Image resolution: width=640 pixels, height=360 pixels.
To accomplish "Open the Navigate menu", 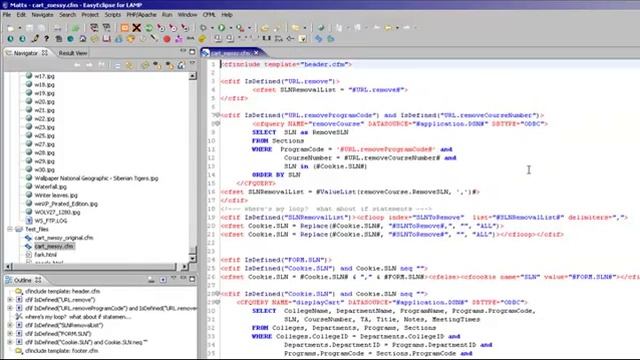I will coord(42,15).
